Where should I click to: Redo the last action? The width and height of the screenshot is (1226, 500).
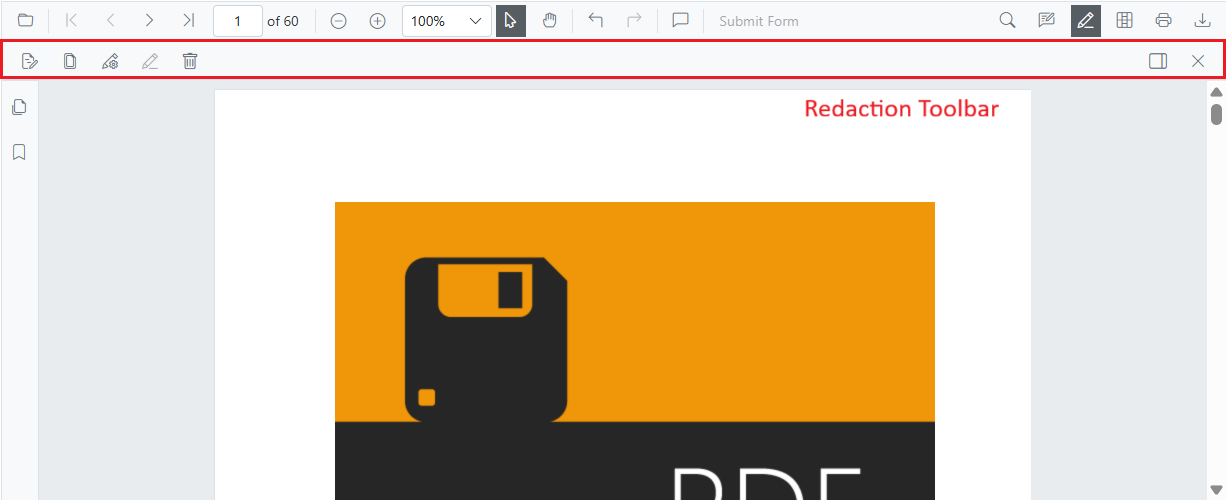tap(634, 20)
